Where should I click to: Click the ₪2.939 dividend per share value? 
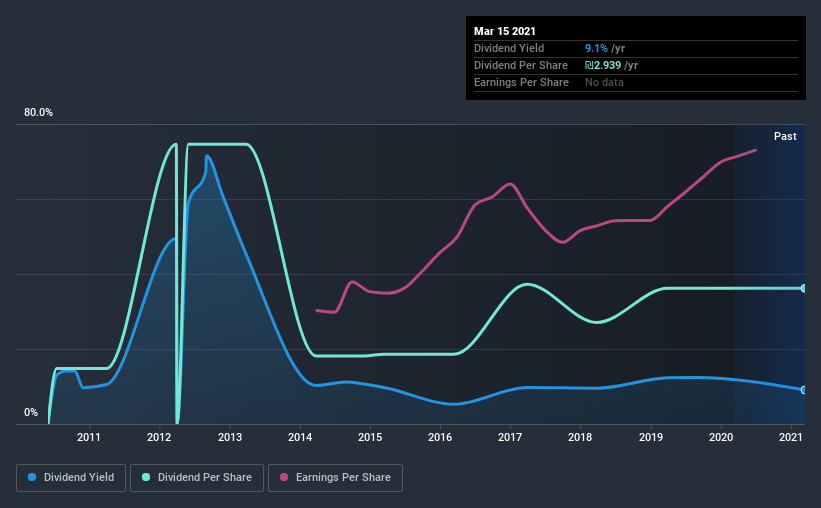(x=603, y=65)
